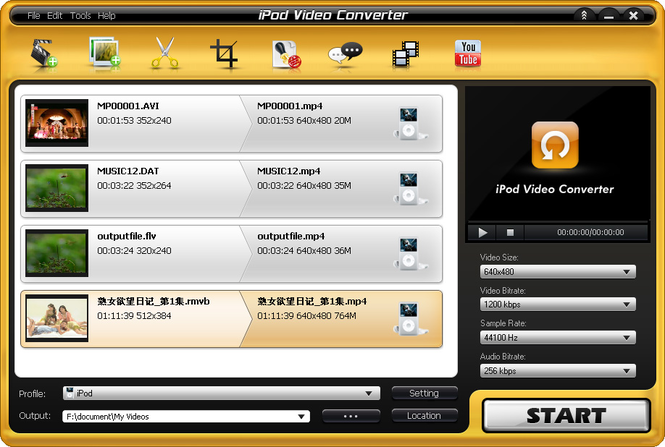665x447 pixels.
Task: Open the YouTube downloader icon
Action: [468, 53]
